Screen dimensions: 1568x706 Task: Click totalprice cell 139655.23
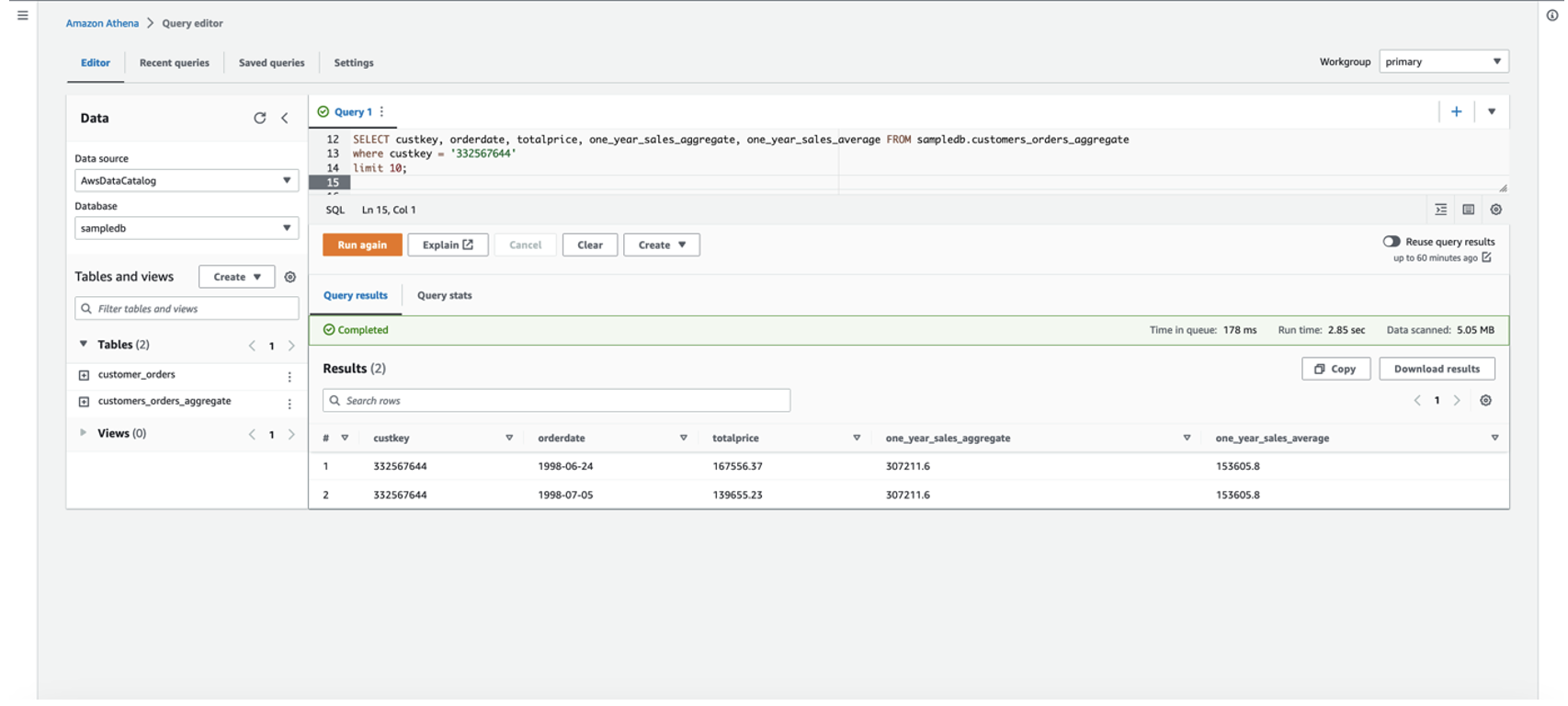pos(737,495)
